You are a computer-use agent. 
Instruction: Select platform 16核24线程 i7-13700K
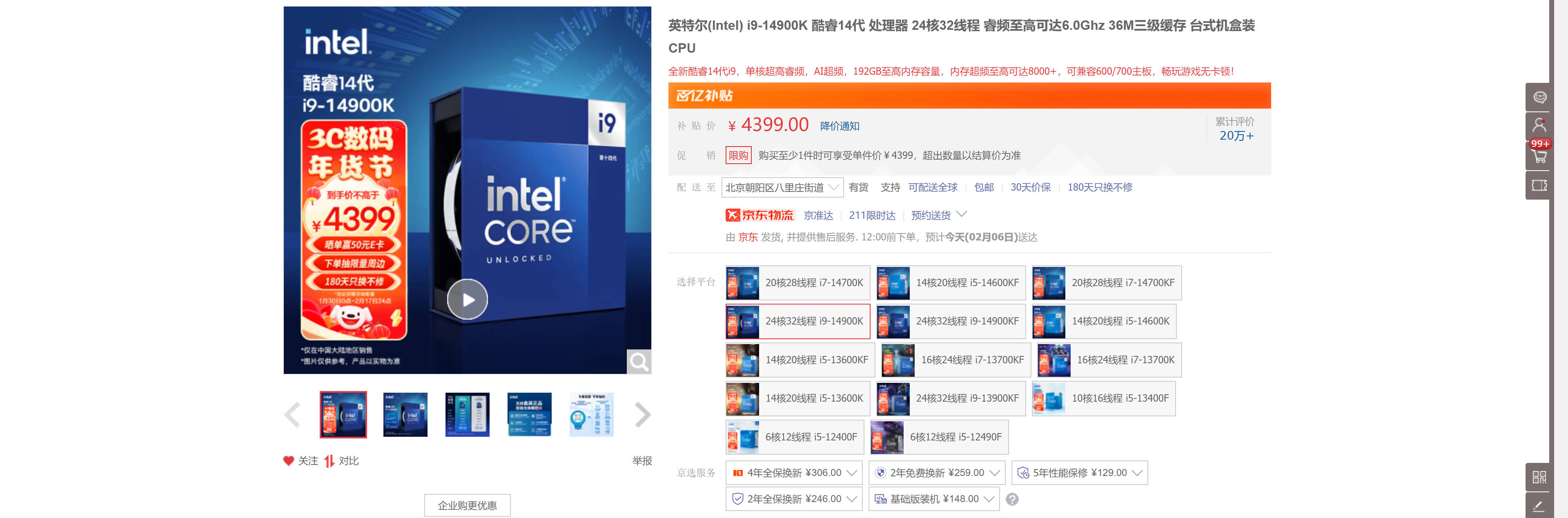[1110, 360]
